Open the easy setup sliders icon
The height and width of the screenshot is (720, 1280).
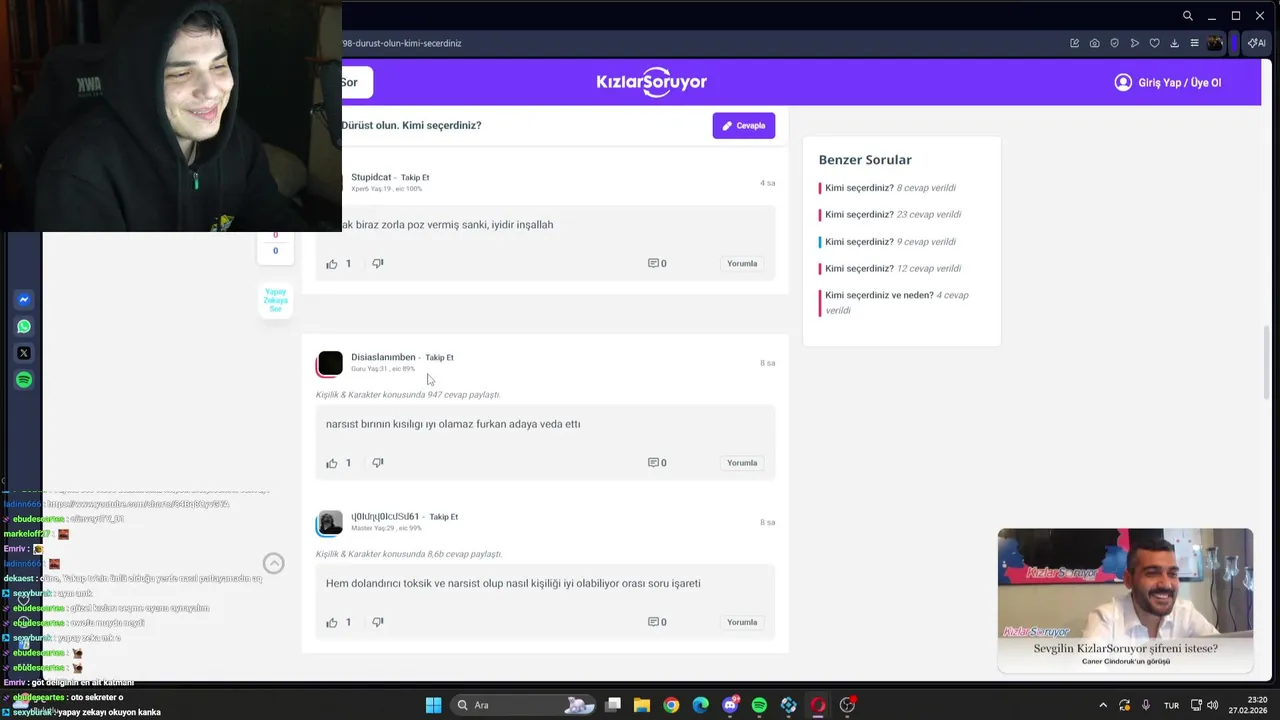coord(1194,43)
